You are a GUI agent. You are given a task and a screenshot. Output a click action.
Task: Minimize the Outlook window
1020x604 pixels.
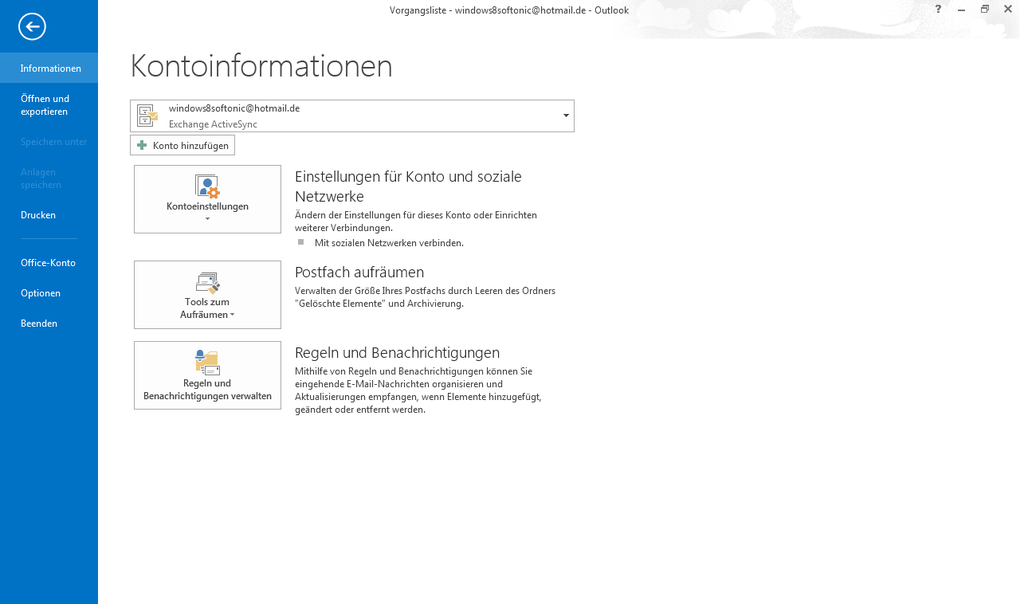tap(961, 9)
